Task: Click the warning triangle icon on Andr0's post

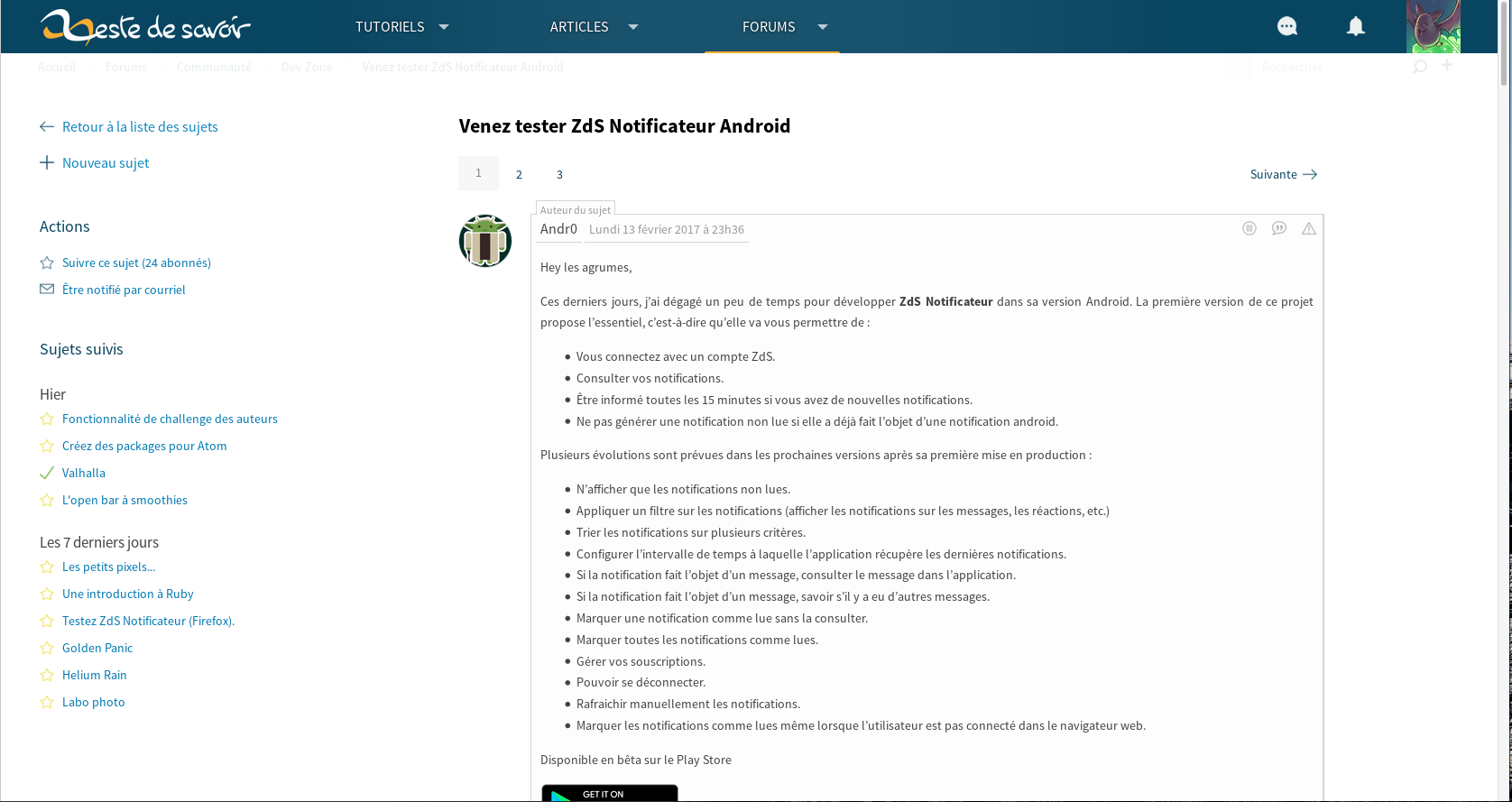Action: 1309,228
